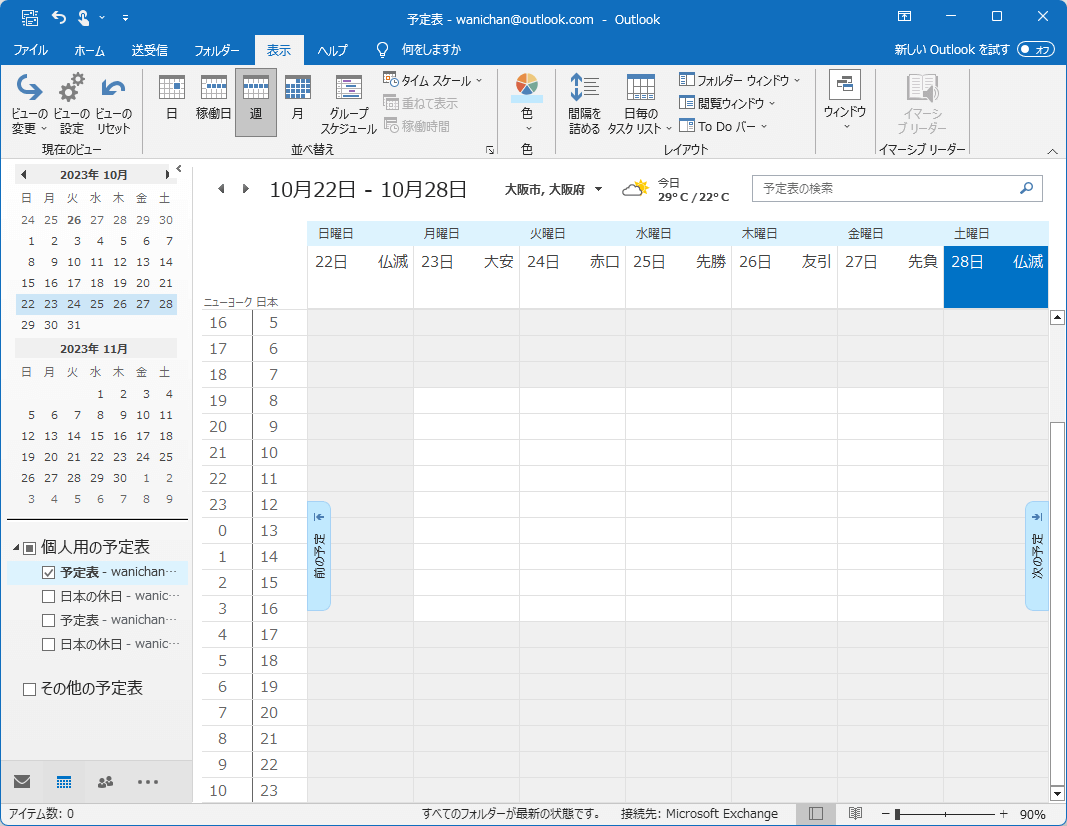Viewport: 1067px width, 826px height.
Task: Open weather location 大阪市 dropdown arrow
Action: pos(599,189)
